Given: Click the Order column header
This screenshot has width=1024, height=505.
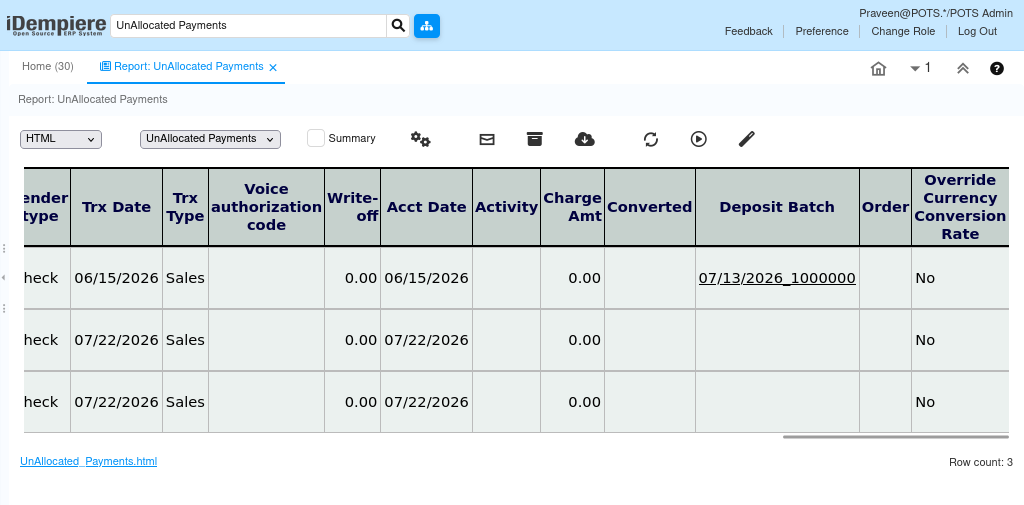Looking at the screenshot, I should coord(886,207).
